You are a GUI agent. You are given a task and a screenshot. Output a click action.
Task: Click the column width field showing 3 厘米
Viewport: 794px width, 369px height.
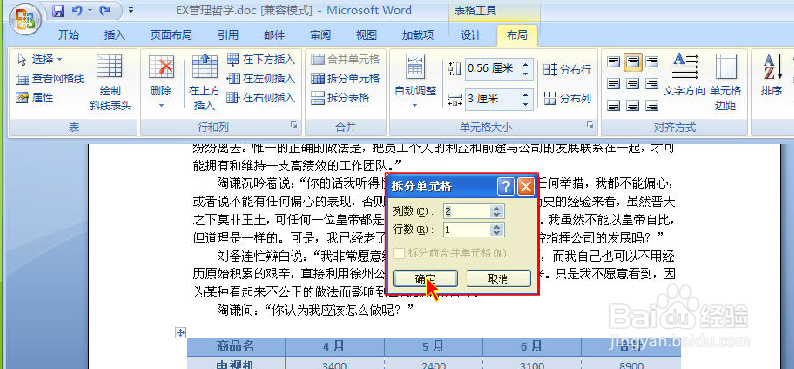click(493, 99)
